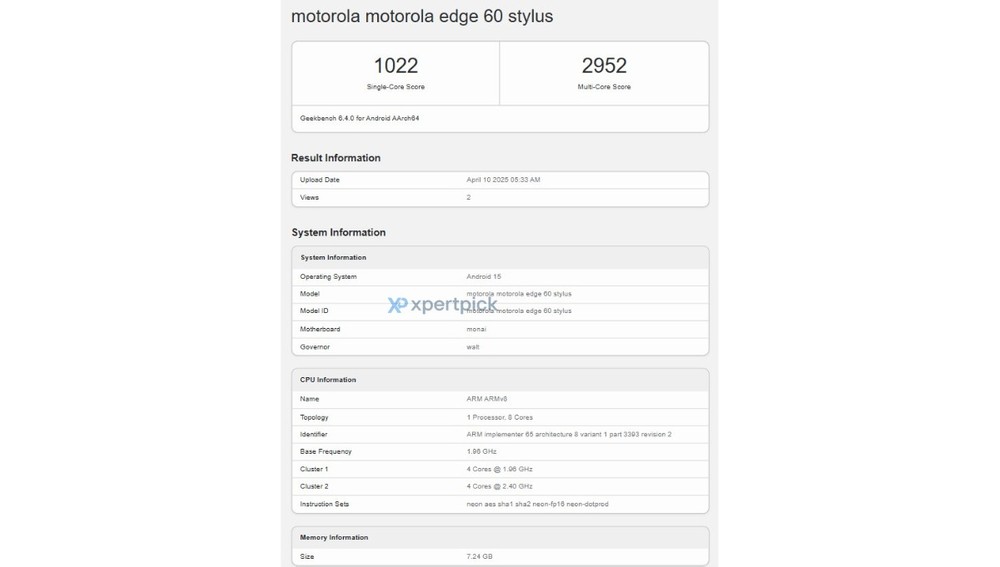Click the page title 'motorola motorola edge 60 stylus'
Viewport: 1000px width, 567px height.
[422, 16]
